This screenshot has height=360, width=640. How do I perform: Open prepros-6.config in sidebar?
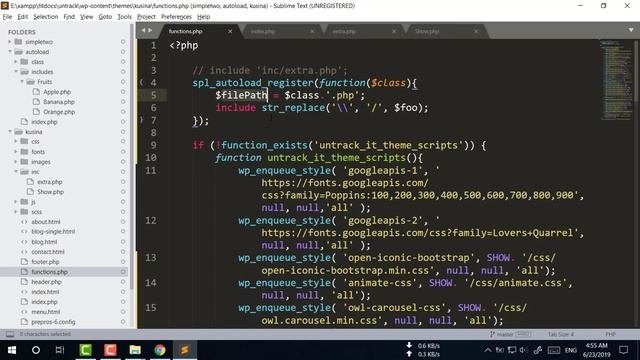pyautogui.click(x=53, y=322)
